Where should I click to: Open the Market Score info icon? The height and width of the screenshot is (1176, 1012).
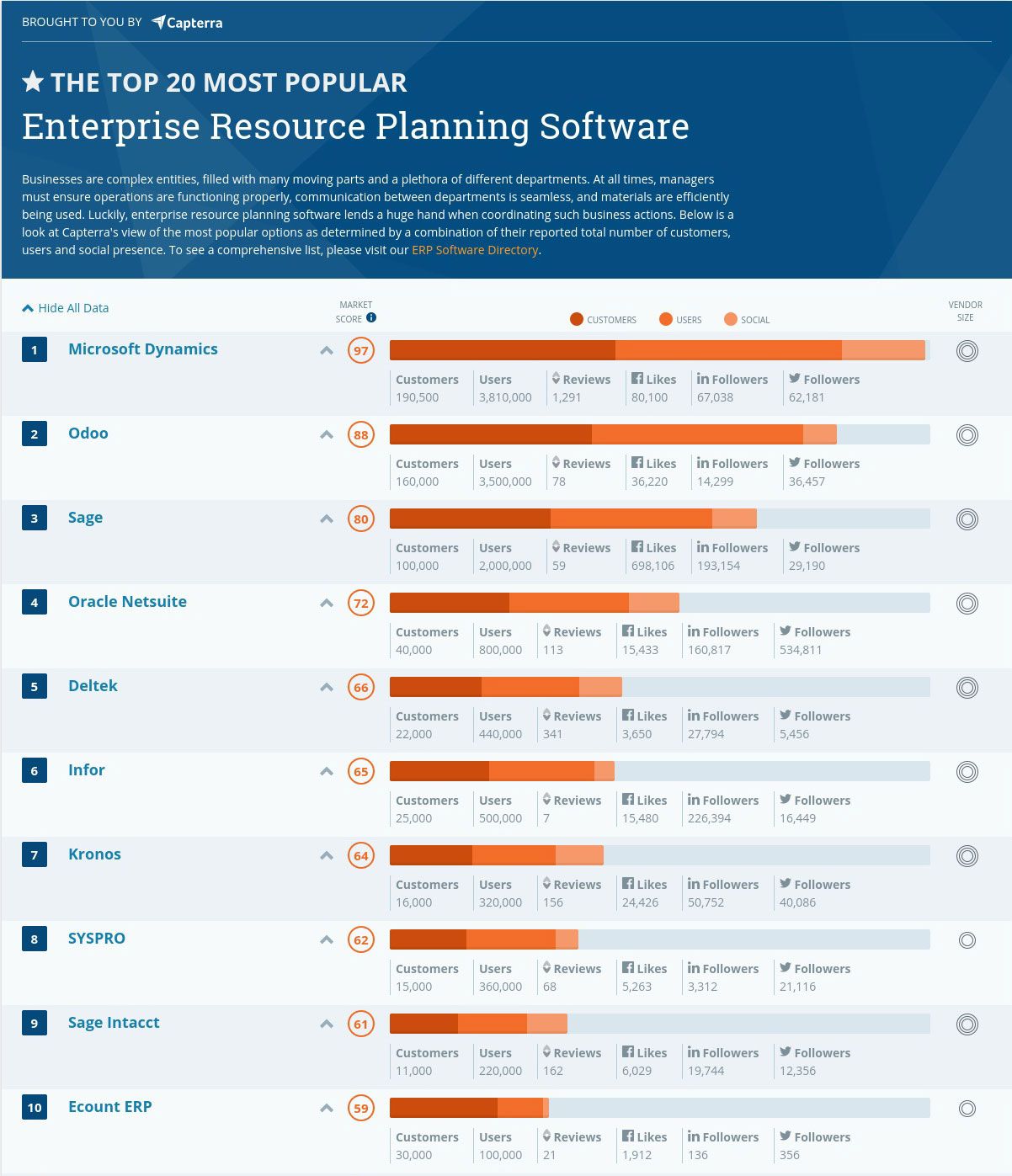tap(371, 317)
